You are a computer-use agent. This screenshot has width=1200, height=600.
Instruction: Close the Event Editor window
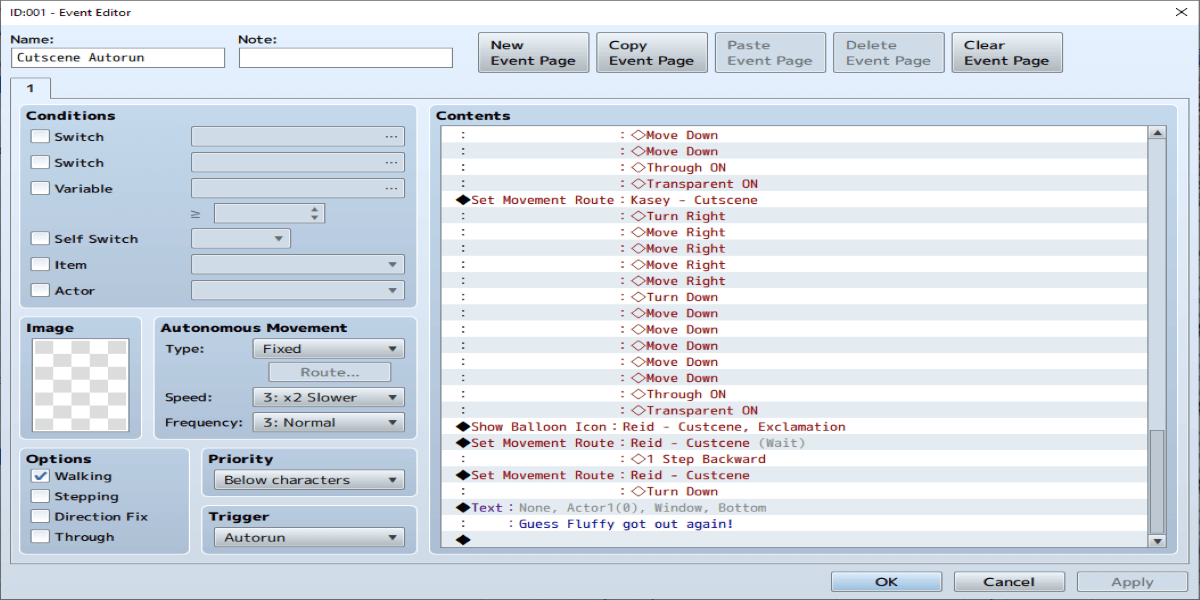point(1177,13)
